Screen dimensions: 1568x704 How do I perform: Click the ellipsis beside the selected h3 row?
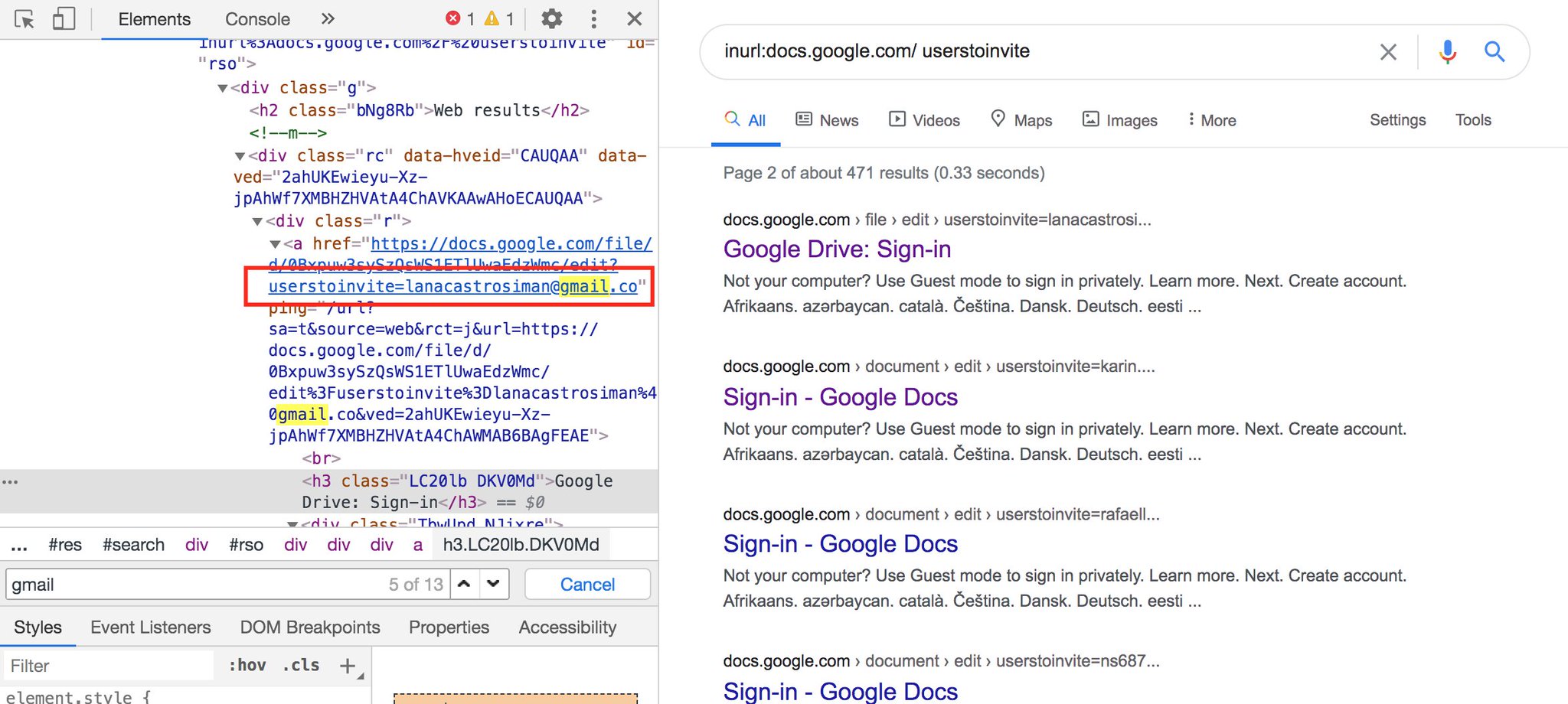click(10, 481)
